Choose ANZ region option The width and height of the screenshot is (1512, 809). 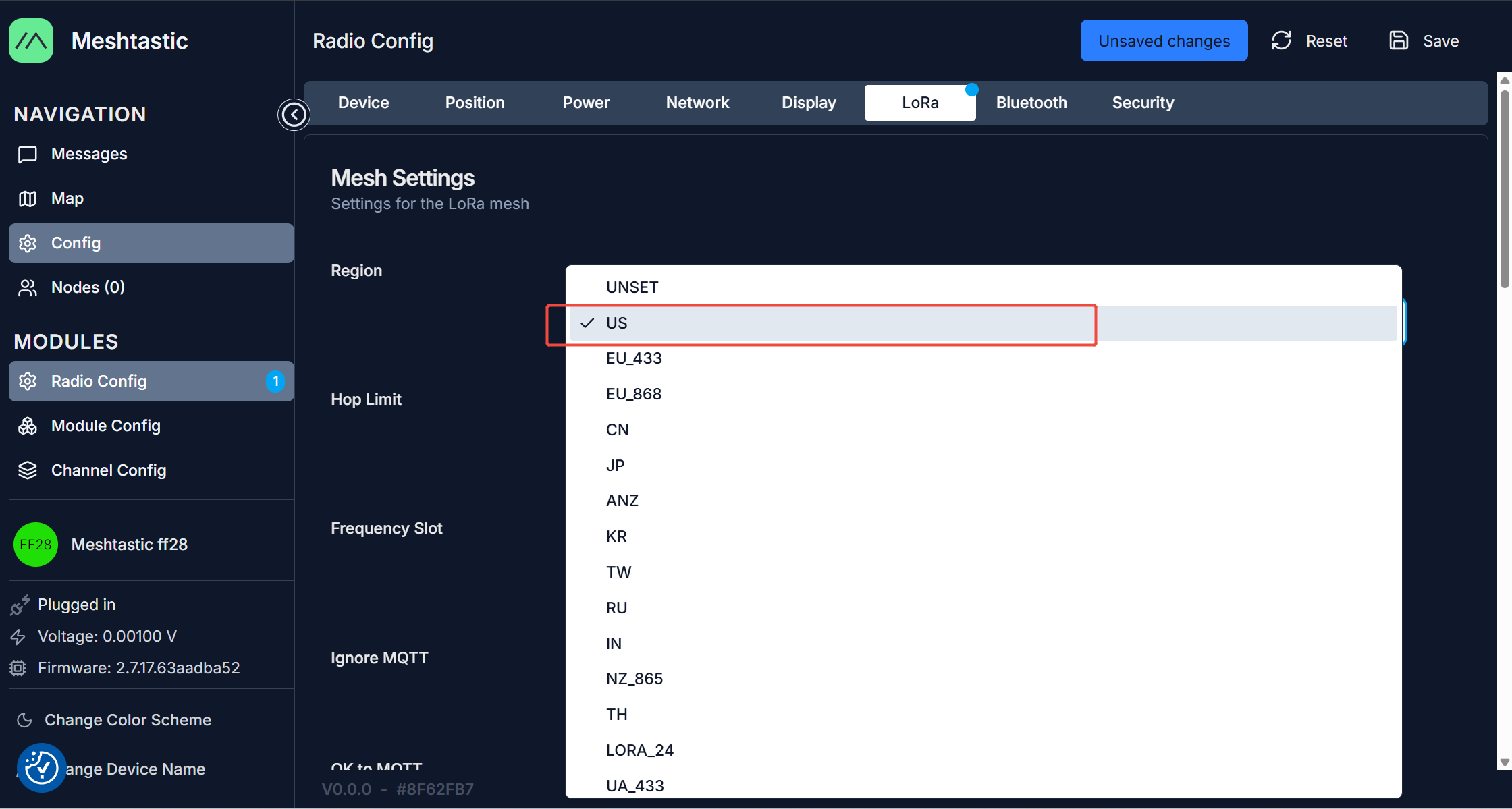622,501
